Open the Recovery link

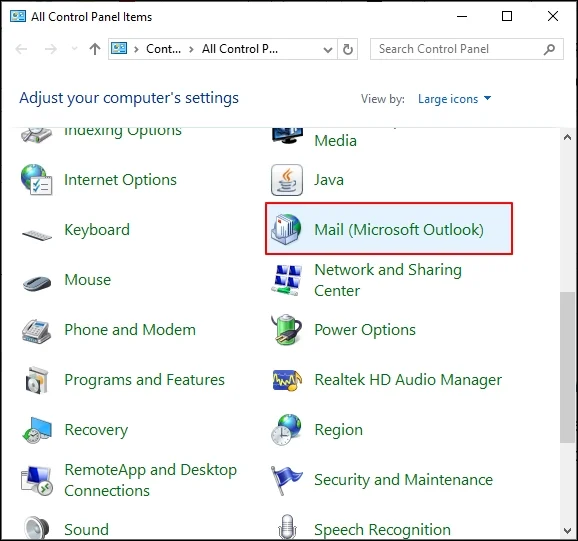point(96,430)
